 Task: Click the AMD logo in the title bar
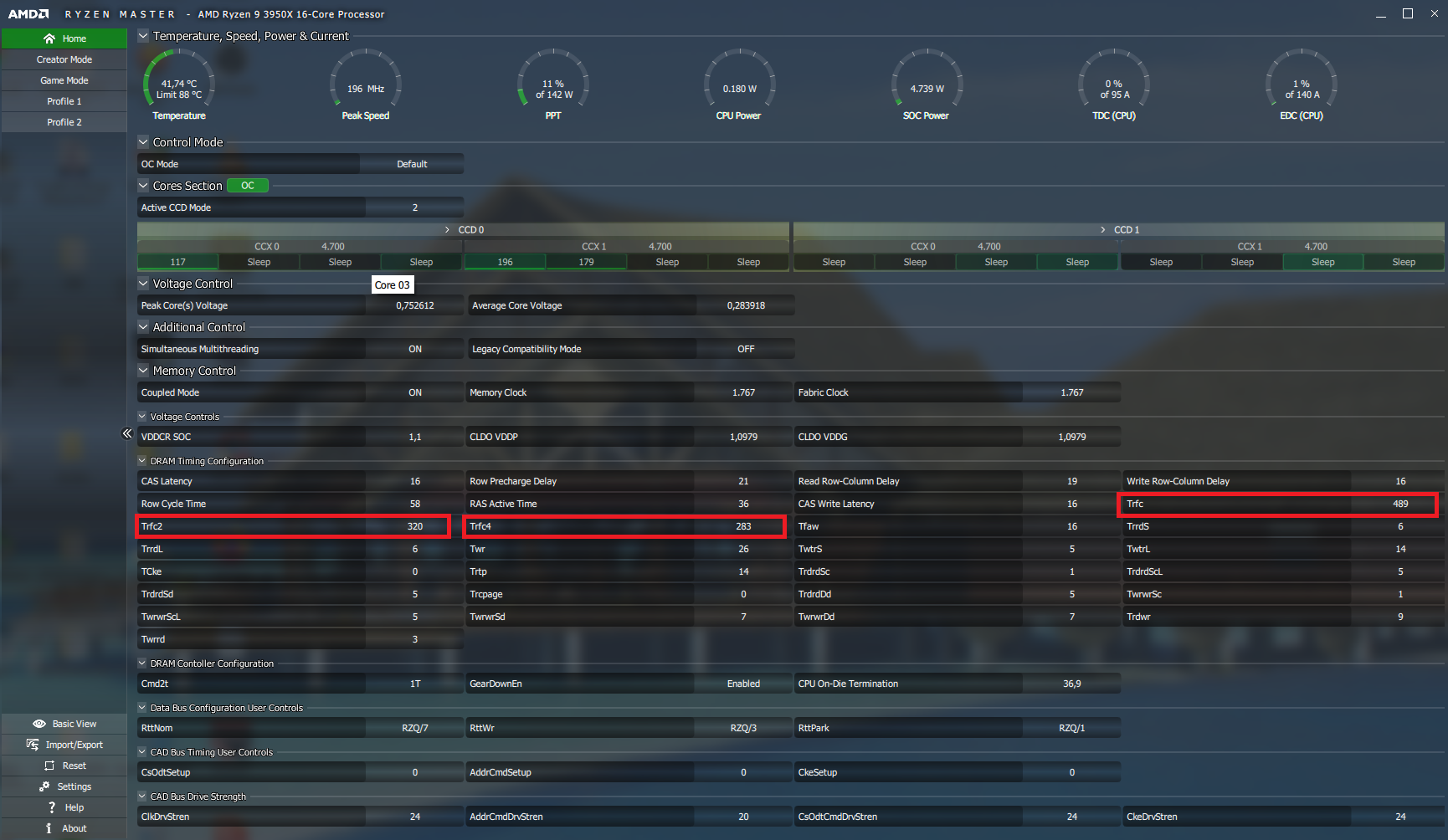click(28, 14)
